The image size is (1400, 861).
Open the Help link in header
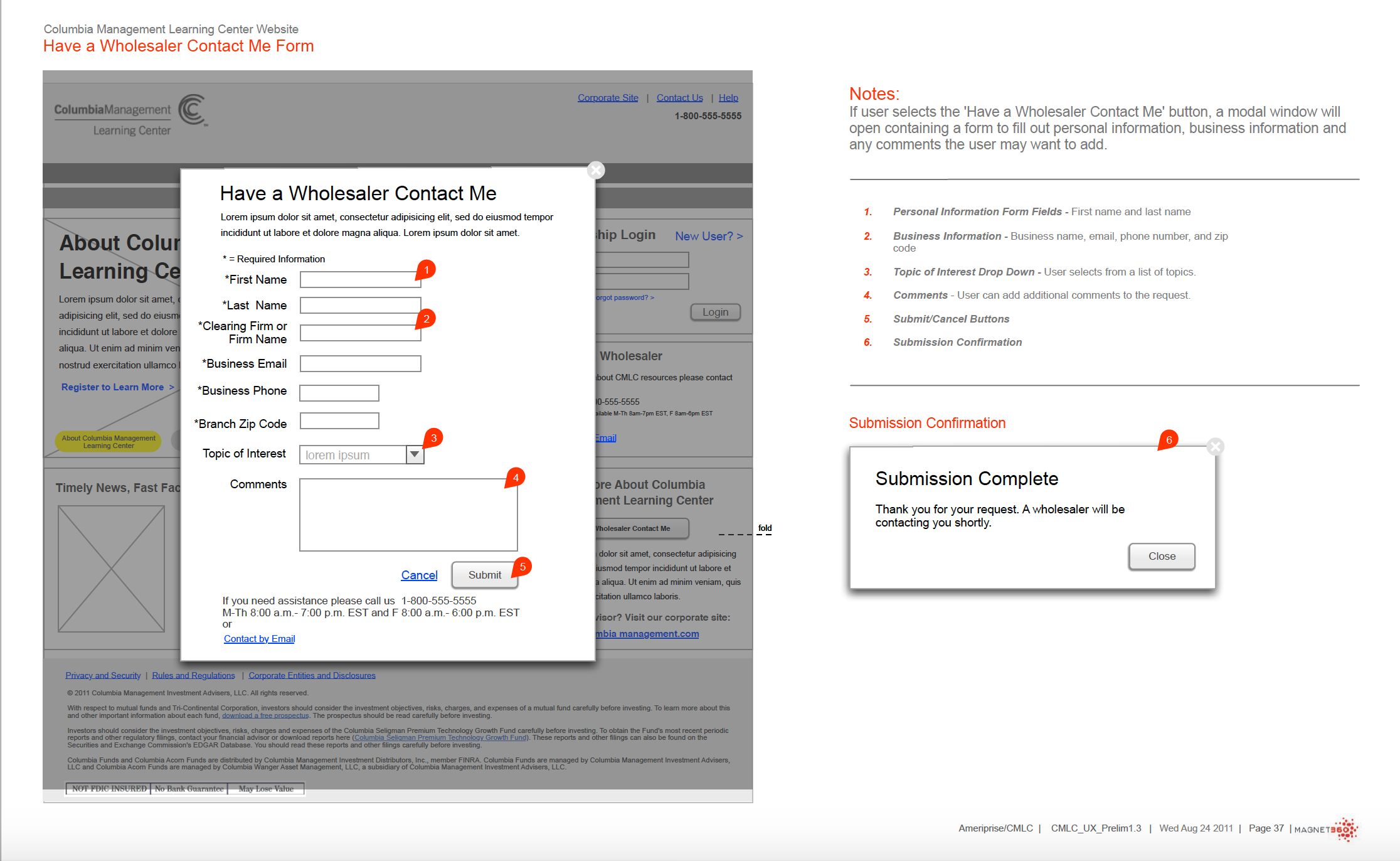click(x=728, y=98)
